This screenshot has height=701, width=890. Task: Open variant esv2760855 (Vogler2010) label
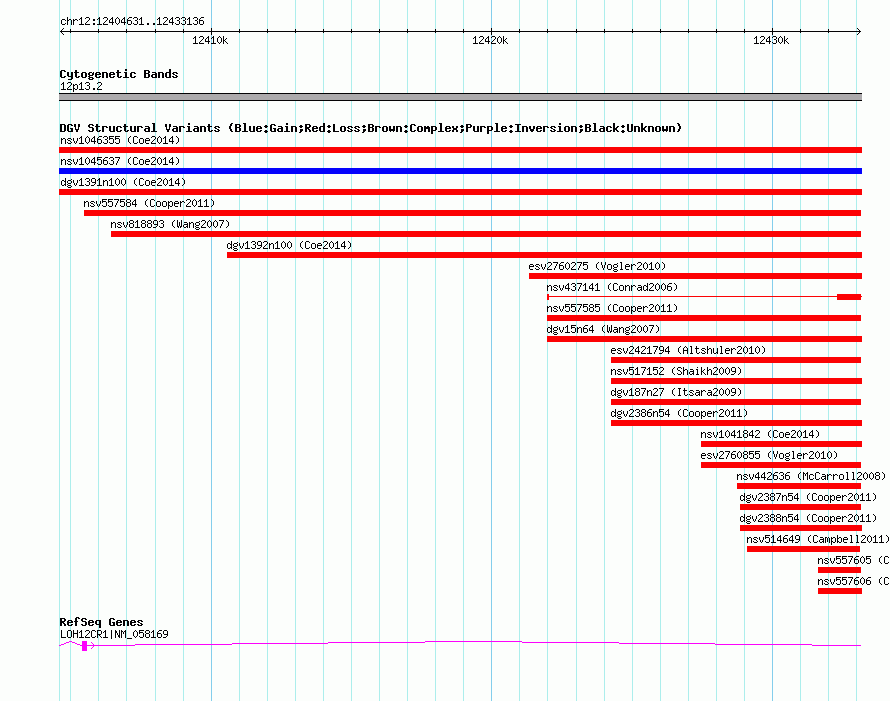pyautogui.click(x=769, y=455)
